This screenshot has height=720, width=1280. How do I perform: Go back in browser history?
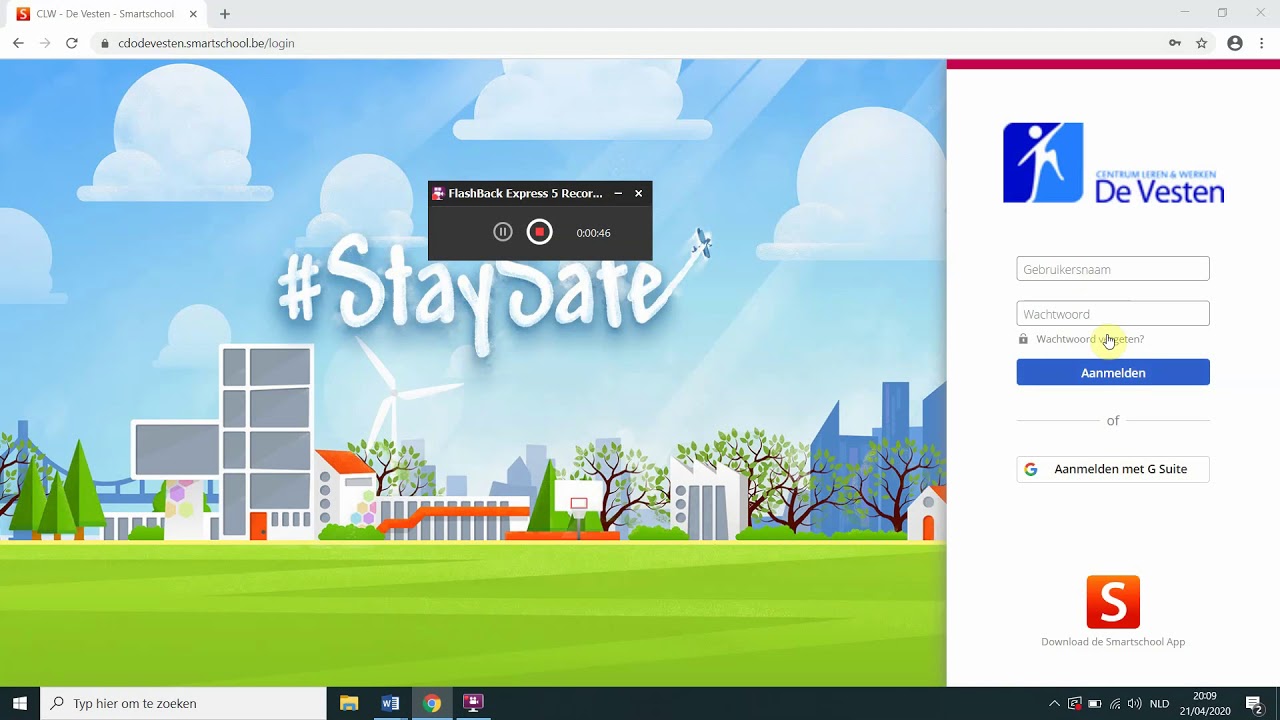point(18,43)
